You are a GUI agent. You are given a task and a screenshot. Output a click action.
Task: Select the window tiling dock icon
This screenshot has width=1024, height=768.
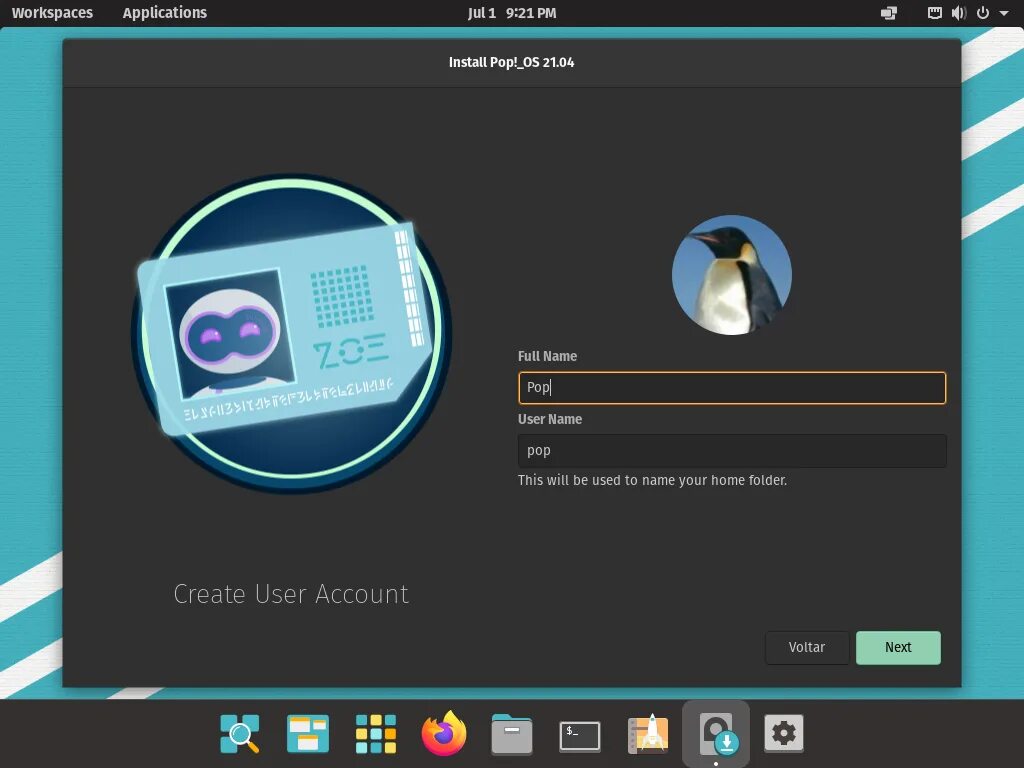[307, 733]
